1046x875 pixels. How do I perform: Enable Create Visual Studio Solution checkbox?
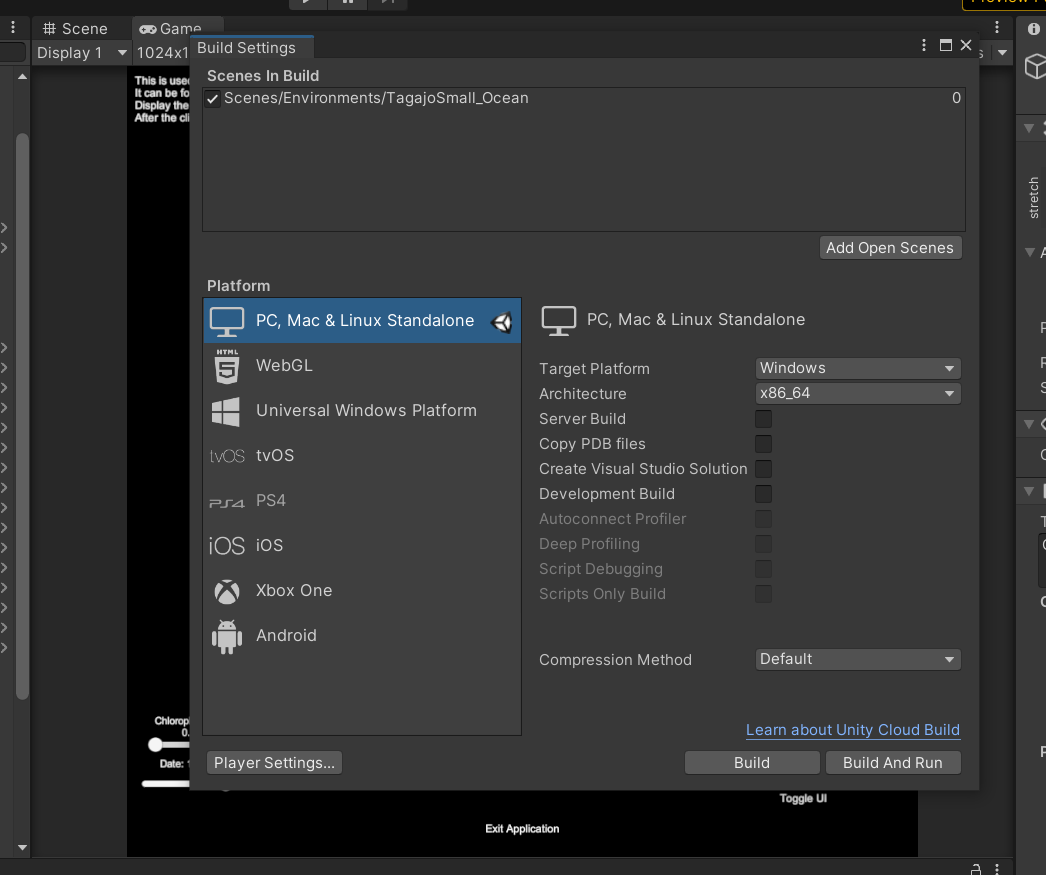coord(763,469)
